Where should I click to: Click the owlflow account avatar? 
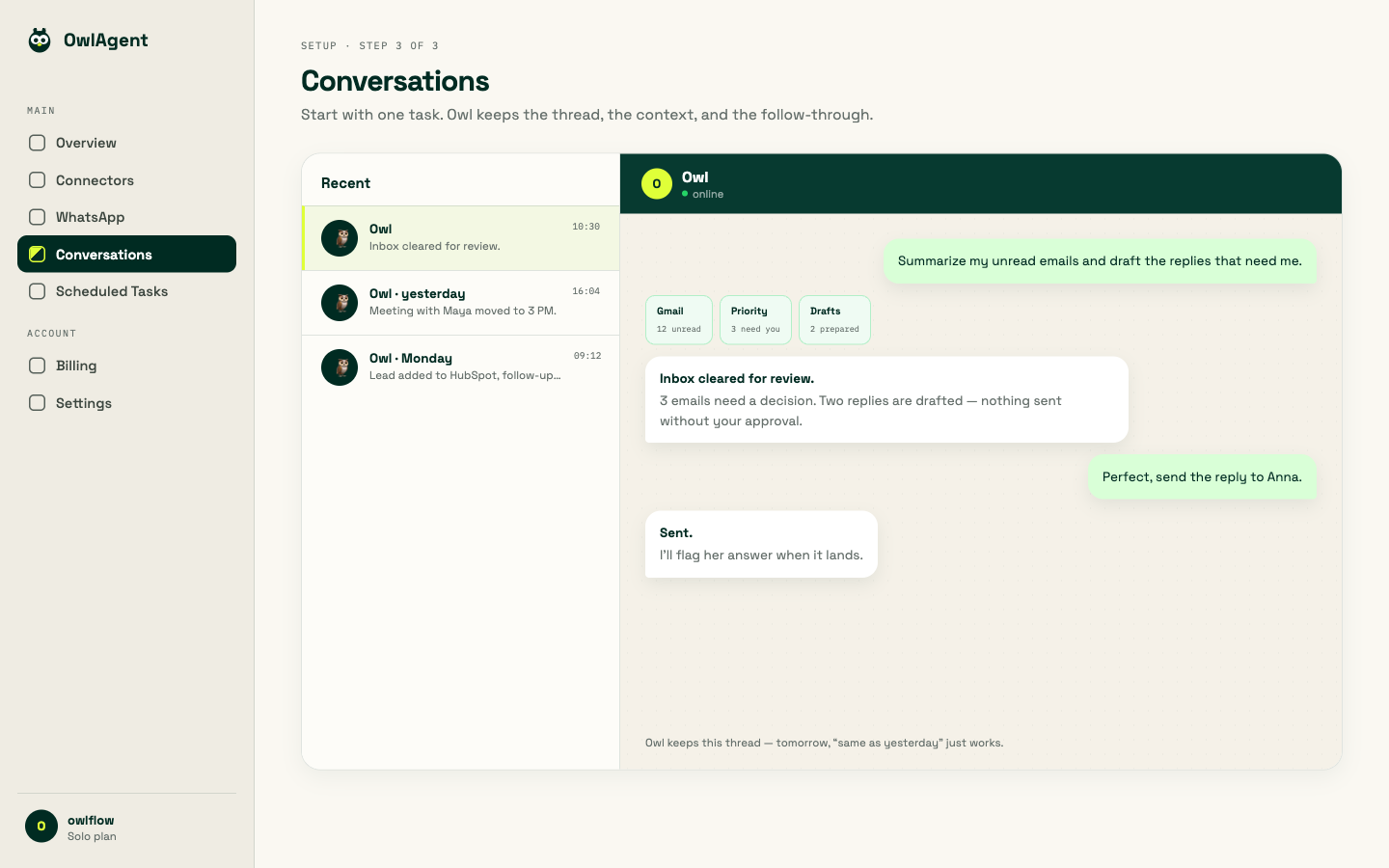(41, 827)
